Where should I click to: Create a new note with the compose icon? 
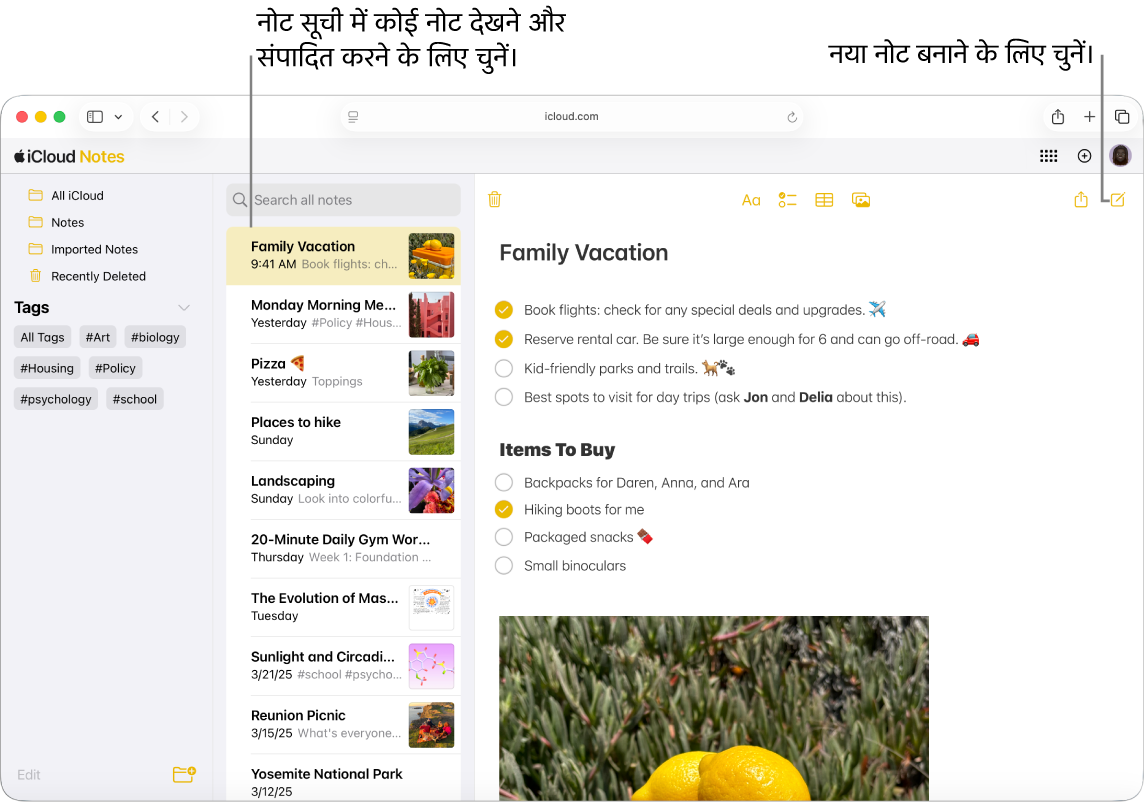coord(1117,199)
